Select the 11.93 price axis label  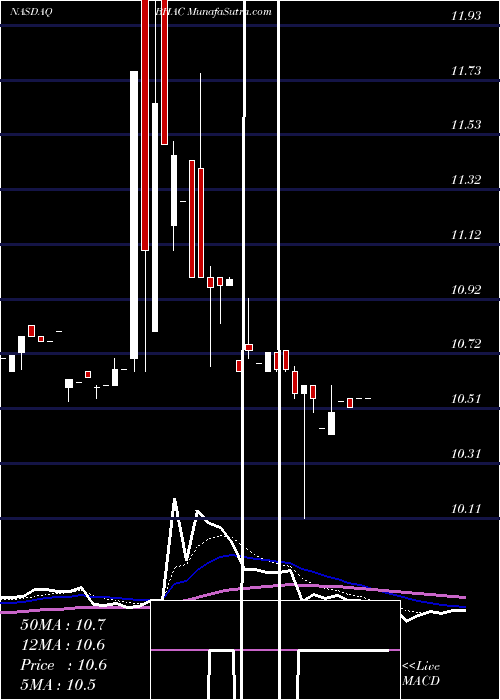coord(466,16)
